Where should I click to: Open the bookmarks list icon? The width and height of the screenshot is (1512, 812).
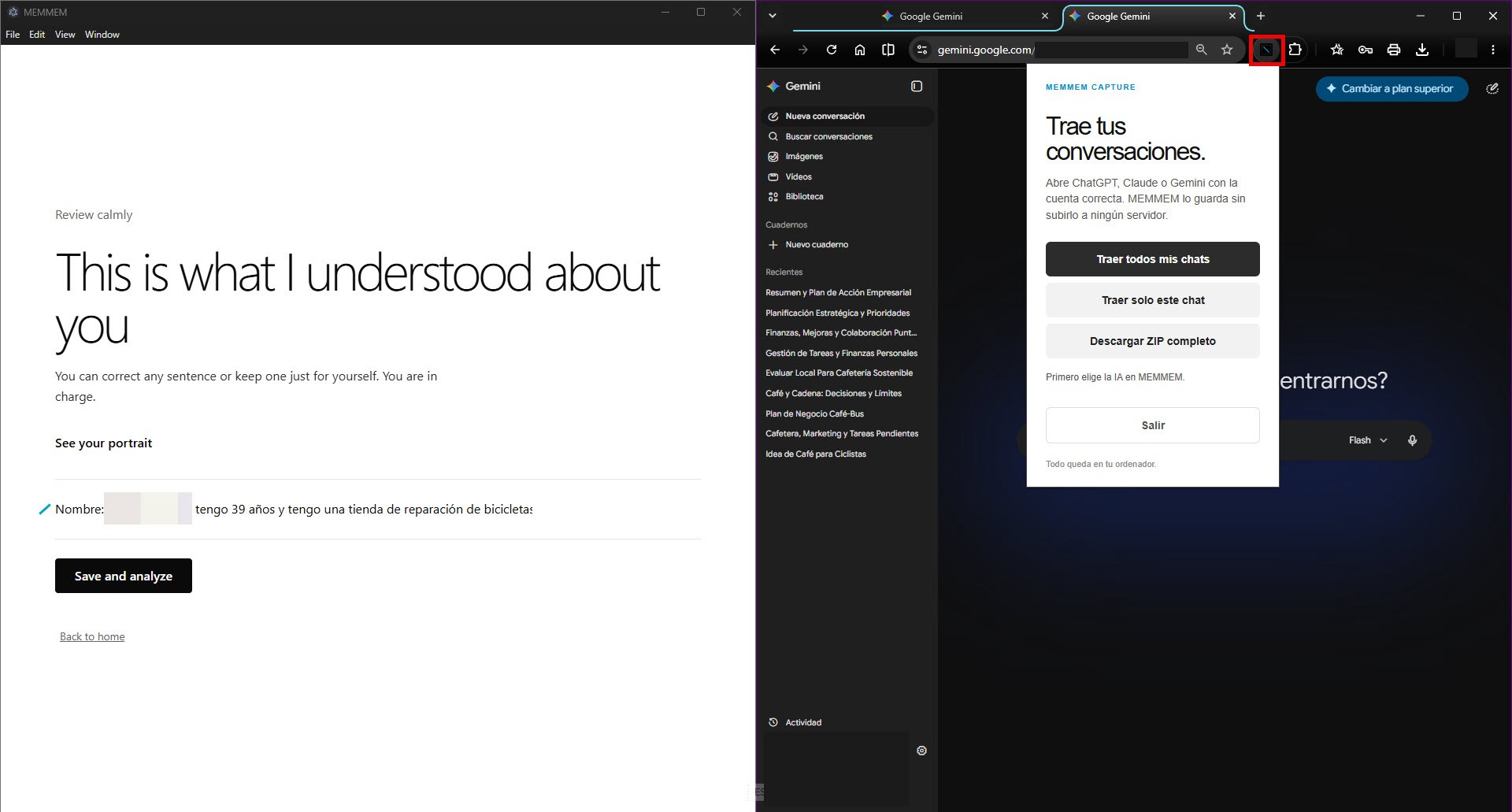1337,50
